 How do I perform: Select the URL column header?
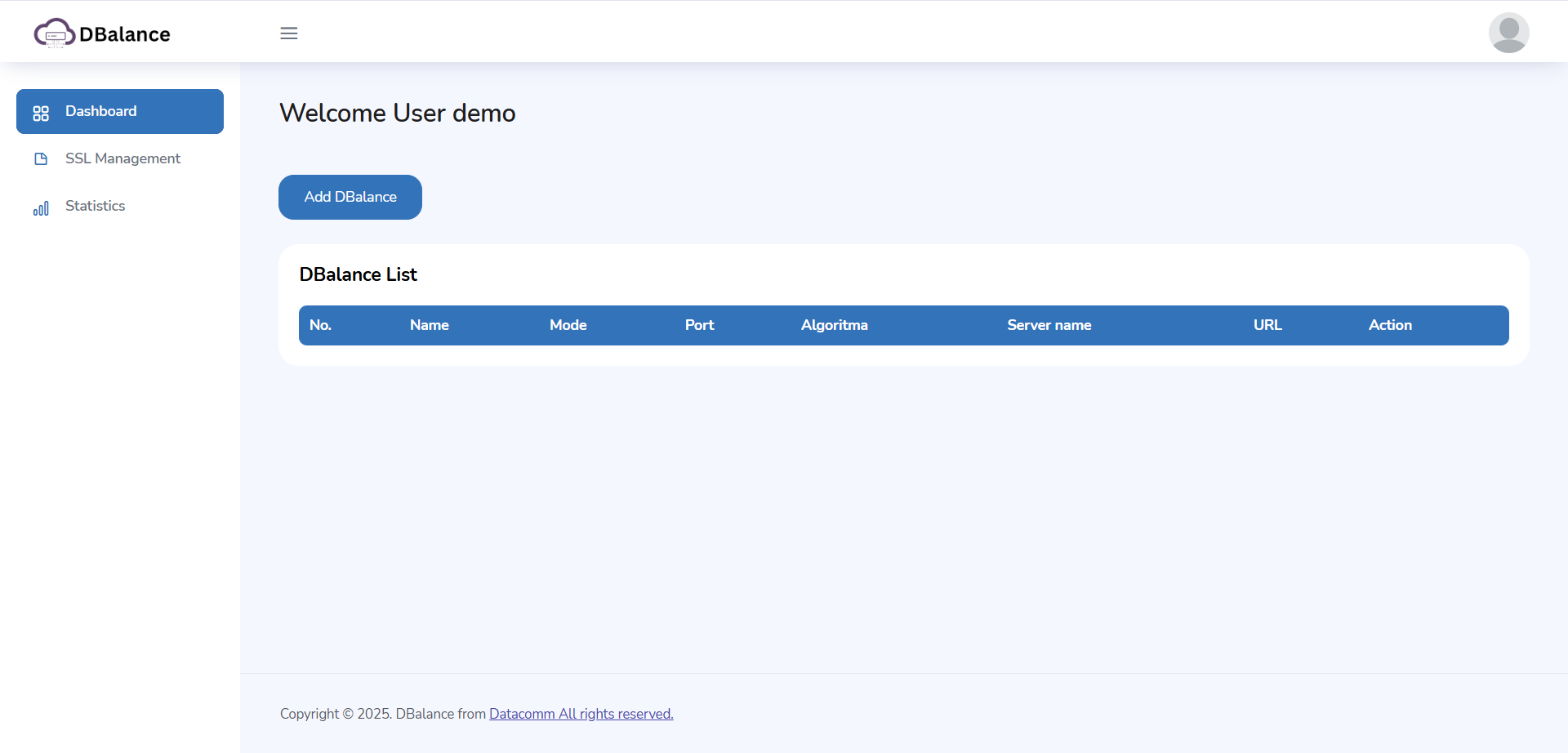coord(1267,325)
